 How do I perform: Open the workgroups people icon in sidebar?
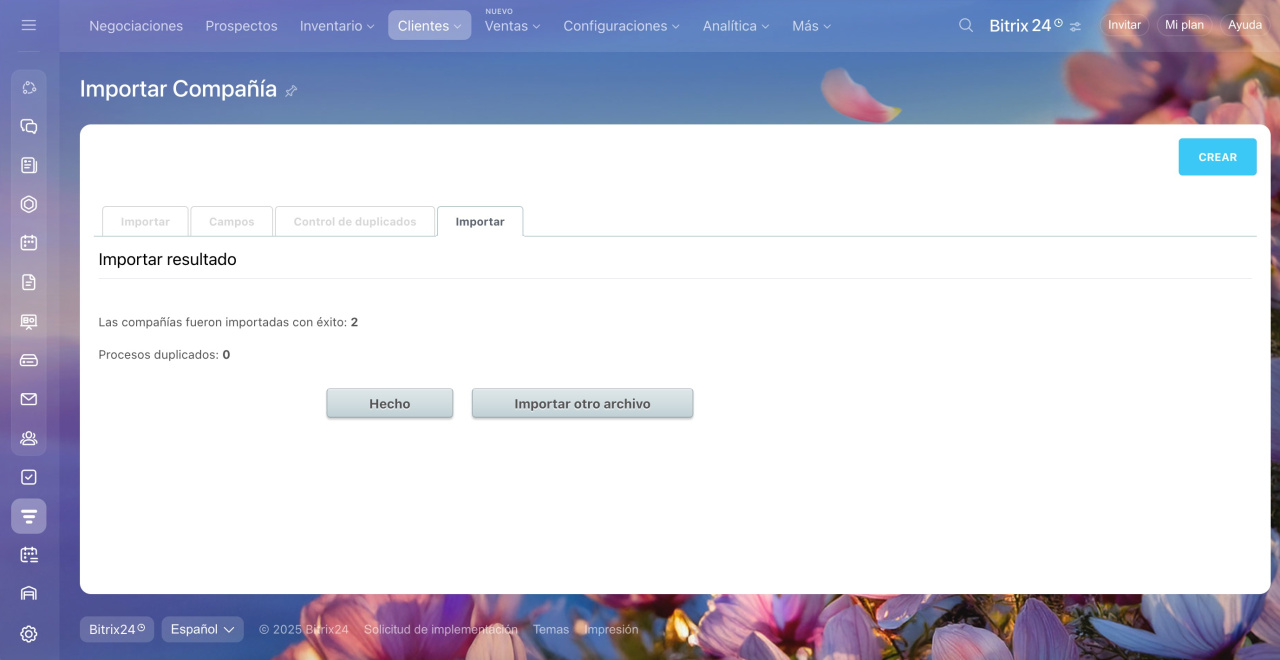(29, 438)
